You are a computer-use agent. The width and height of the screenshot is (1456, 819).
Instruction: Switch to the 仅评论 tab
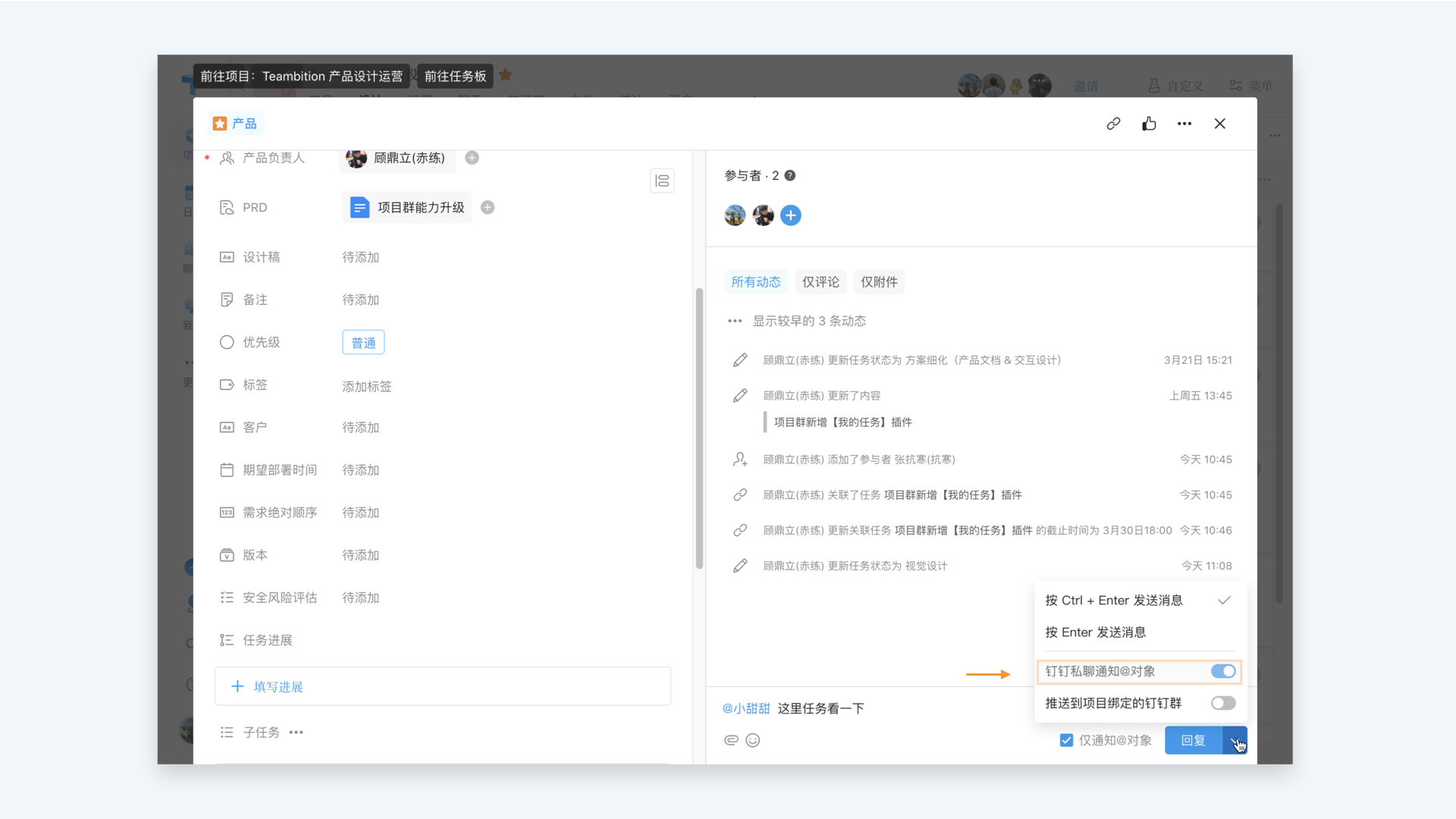(x=821, y=282)
